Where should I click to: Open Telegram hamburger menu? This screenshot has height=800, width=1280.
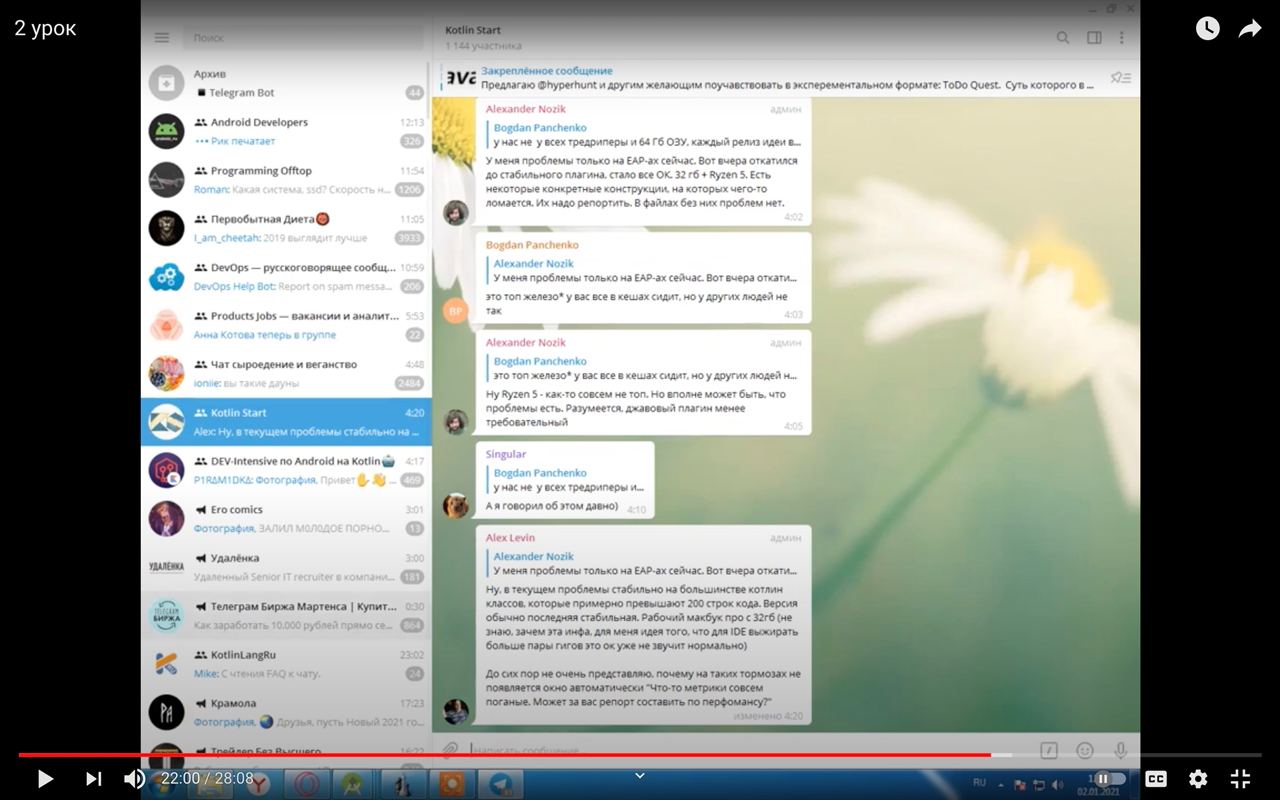[162, 38]
